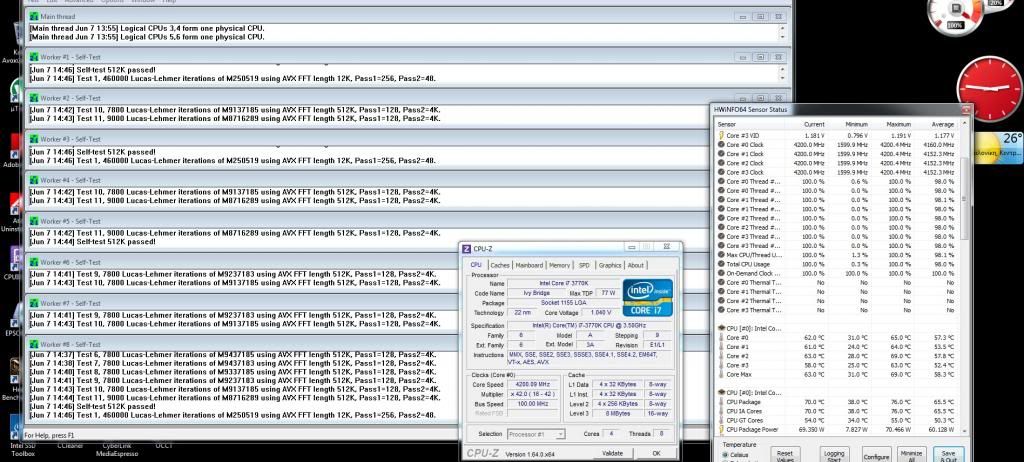The width and height of the screenshot is (1024, 462).
Task: Open the Memory tab in CPU-Z
Action: tap(560, 265)
